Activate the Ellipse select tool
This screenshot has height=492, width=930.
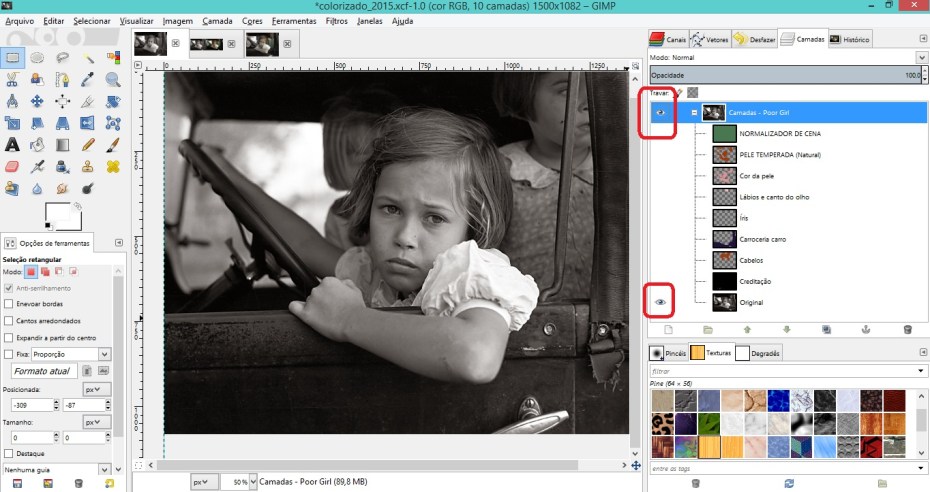coord(38,57)
